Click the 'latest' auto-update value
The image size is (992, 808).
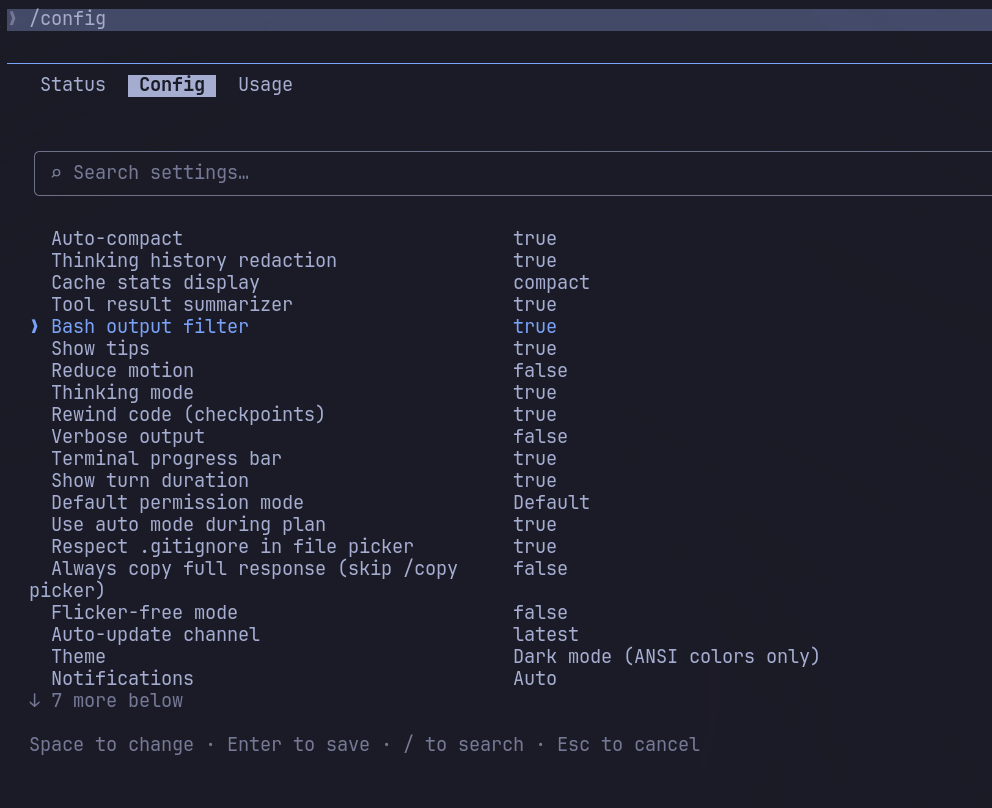click(545, 635)
